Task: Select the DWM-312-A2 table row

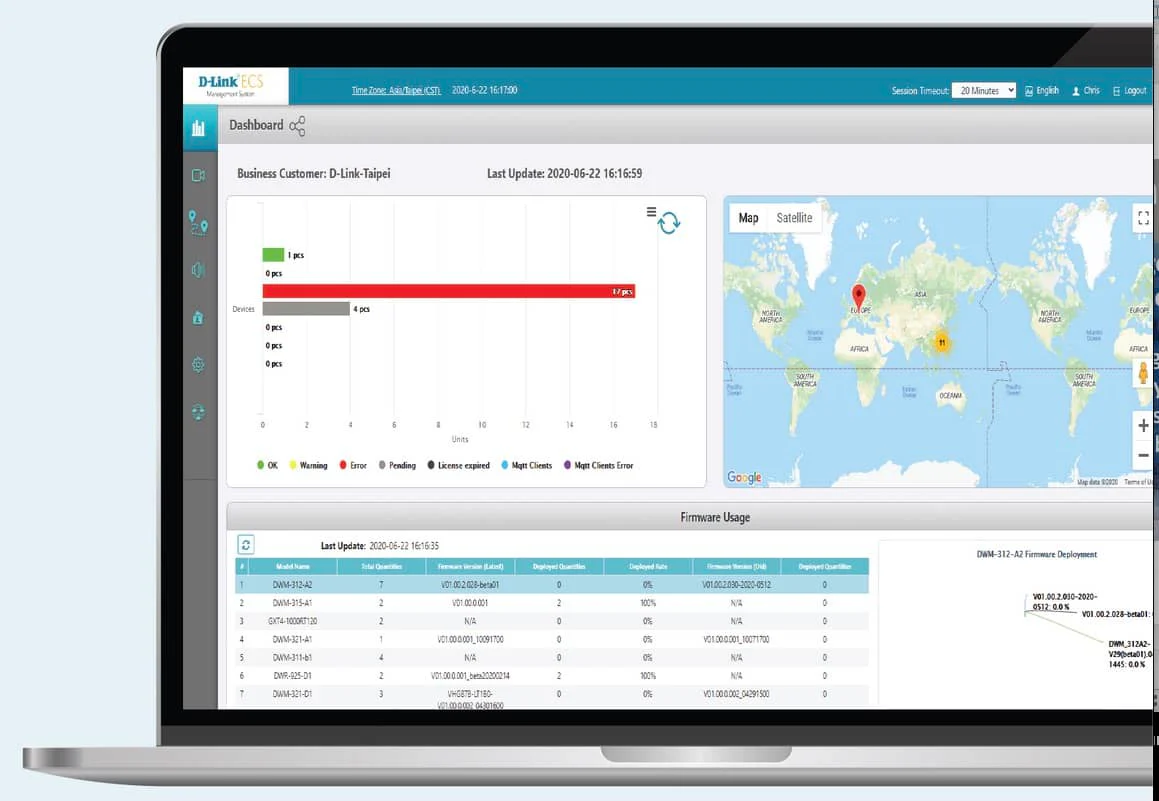Action: click(552, 584)
